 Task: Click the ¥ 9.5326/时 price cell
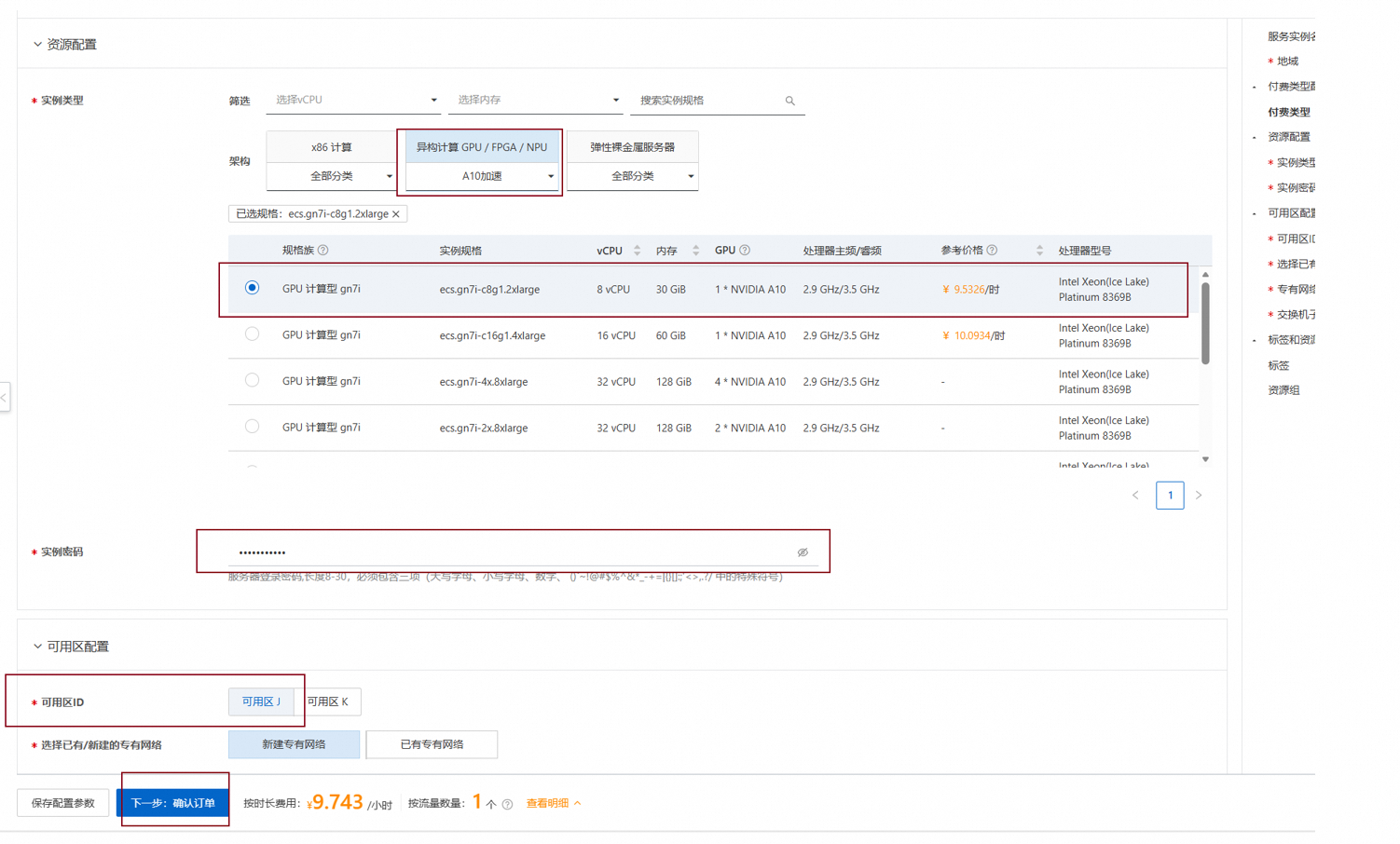click(x=970, y=290)
